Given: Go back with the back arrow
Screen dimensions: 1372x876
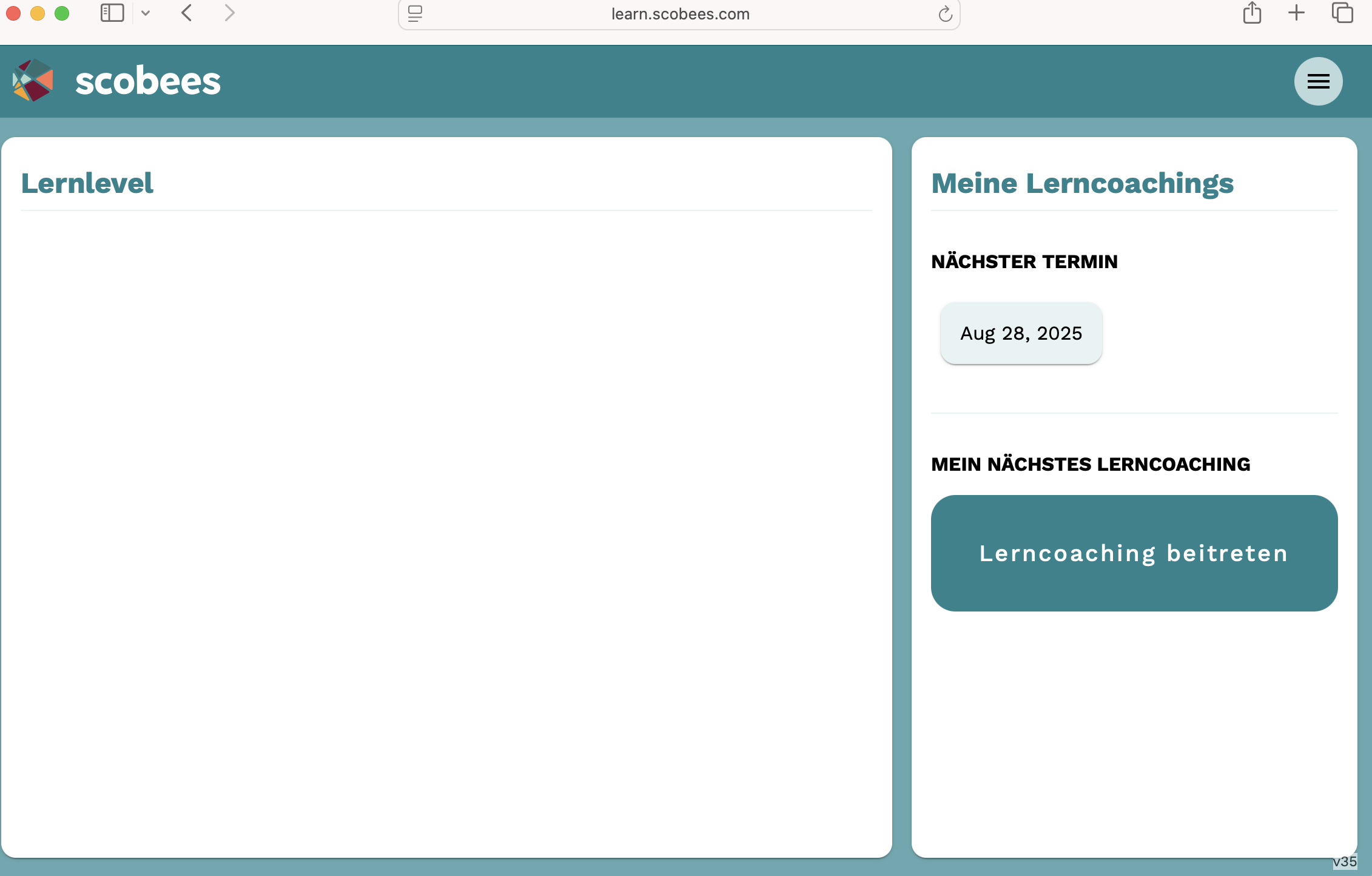Looking at the screenshot, I should click(187, 13).
